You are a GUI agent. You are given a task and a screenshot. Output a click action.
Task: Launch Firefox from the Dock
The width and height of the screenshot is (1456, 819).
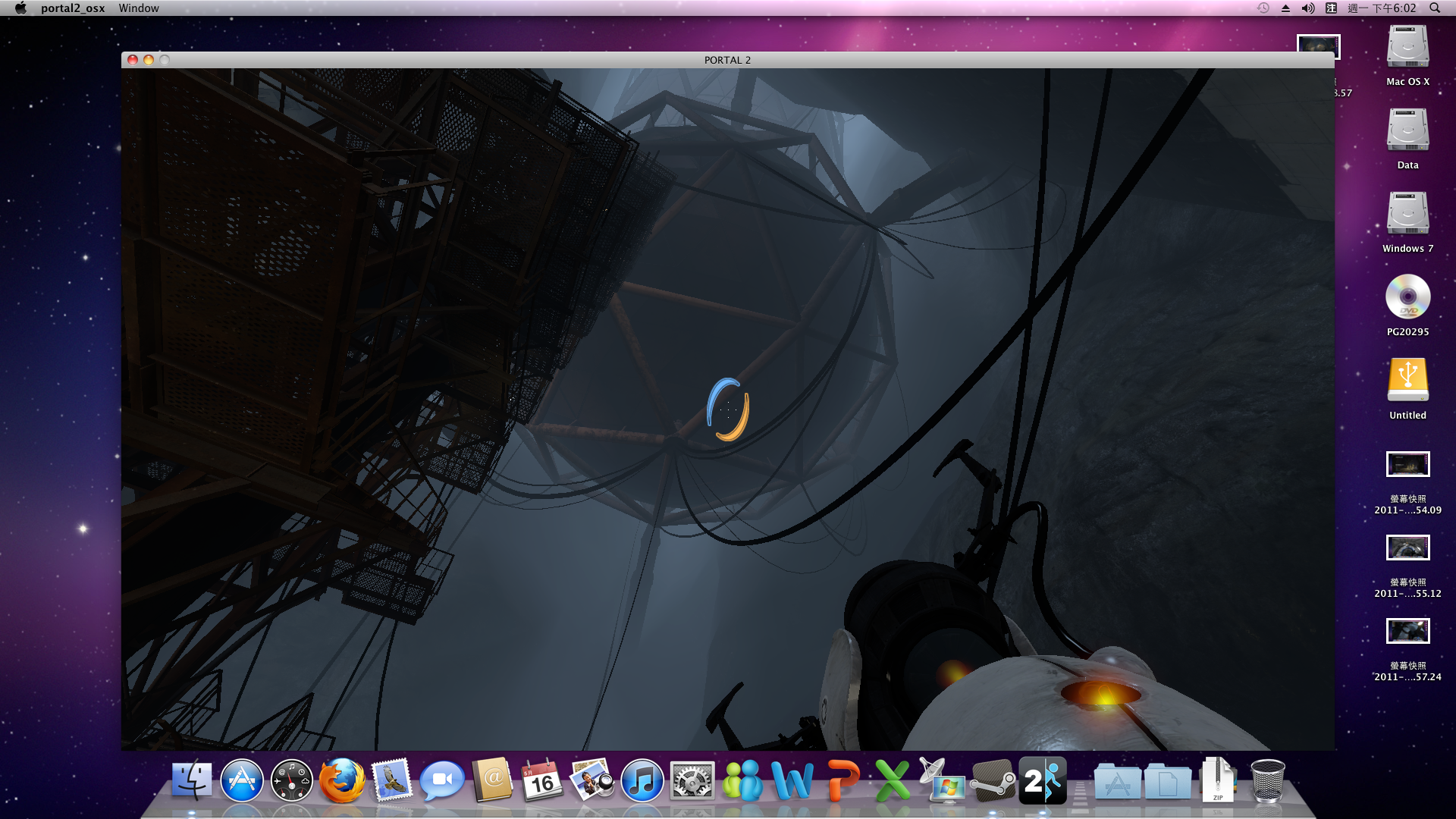(341, 781)
